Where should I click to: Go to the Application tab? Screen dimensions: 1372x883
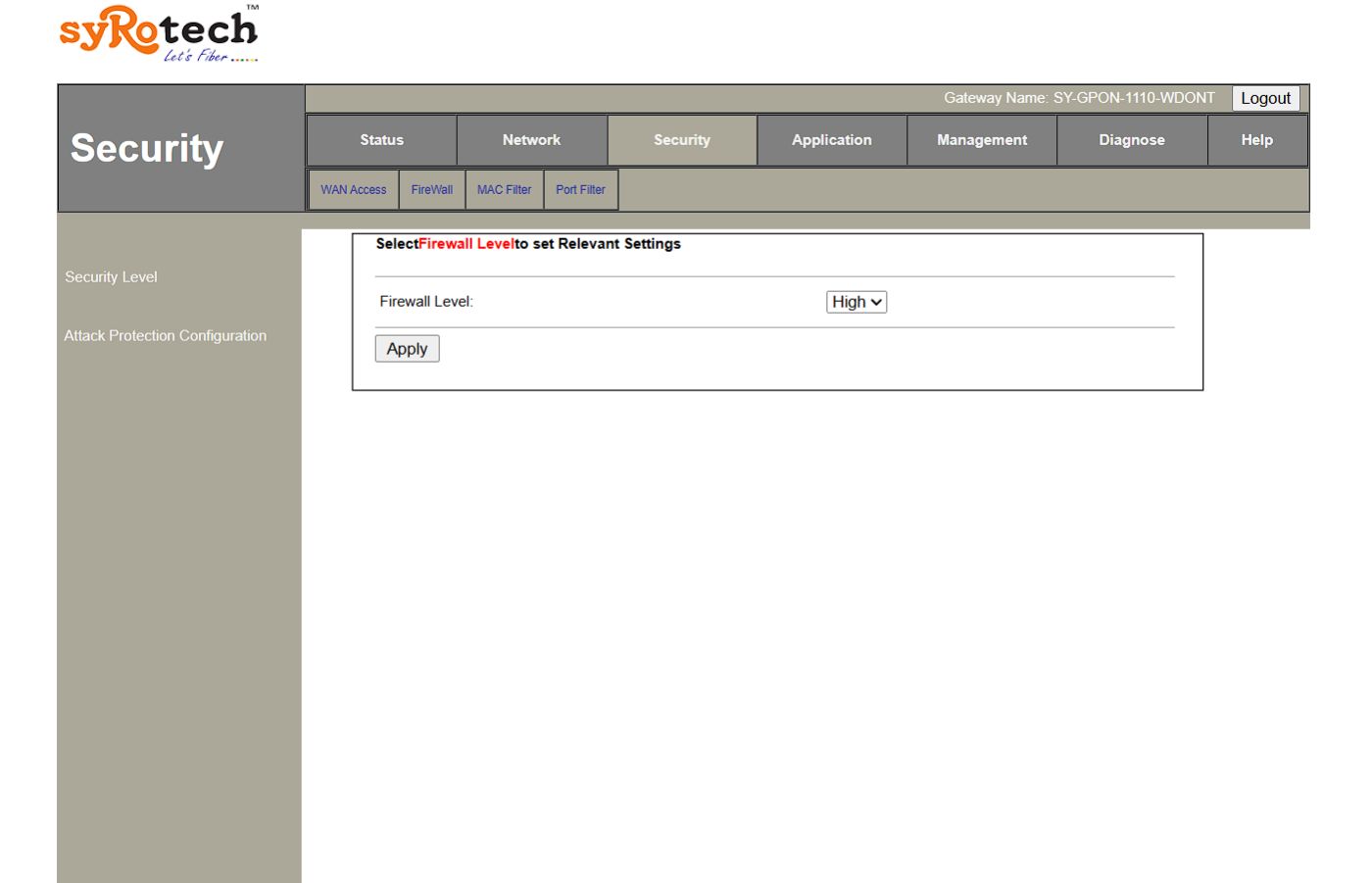(831, 140)
